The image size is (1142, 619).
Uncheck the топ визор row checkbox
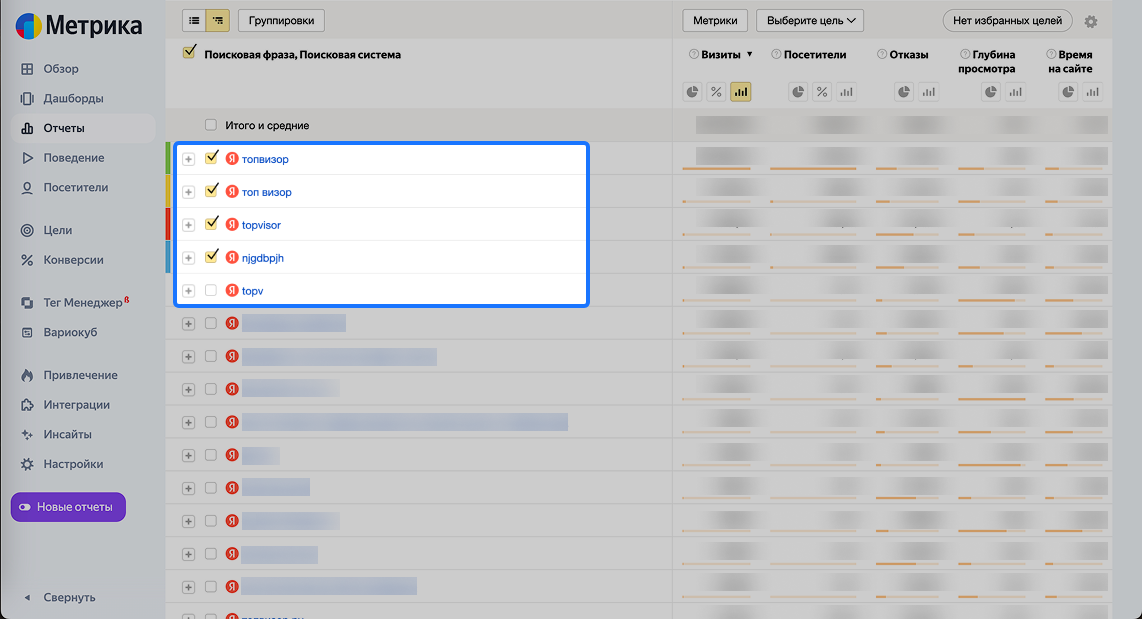[211, 190]
